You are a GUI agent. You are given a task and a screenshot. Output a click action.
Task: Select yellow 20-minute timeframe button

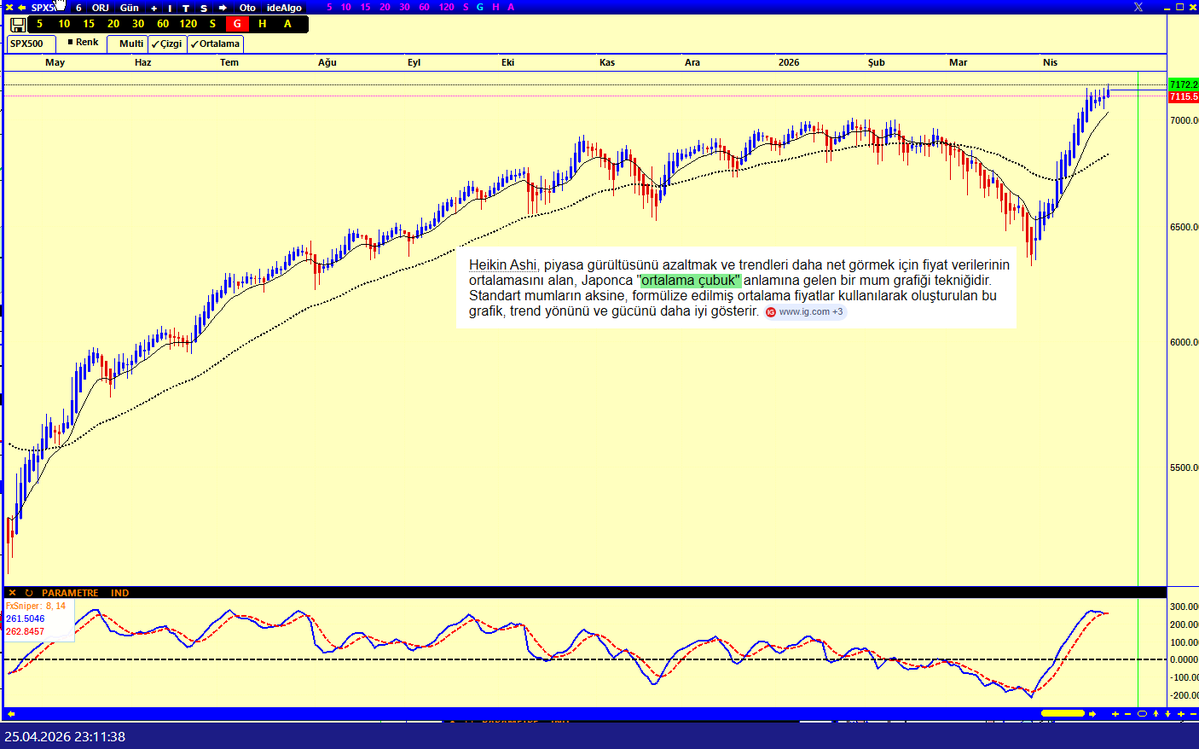(113, 24)
